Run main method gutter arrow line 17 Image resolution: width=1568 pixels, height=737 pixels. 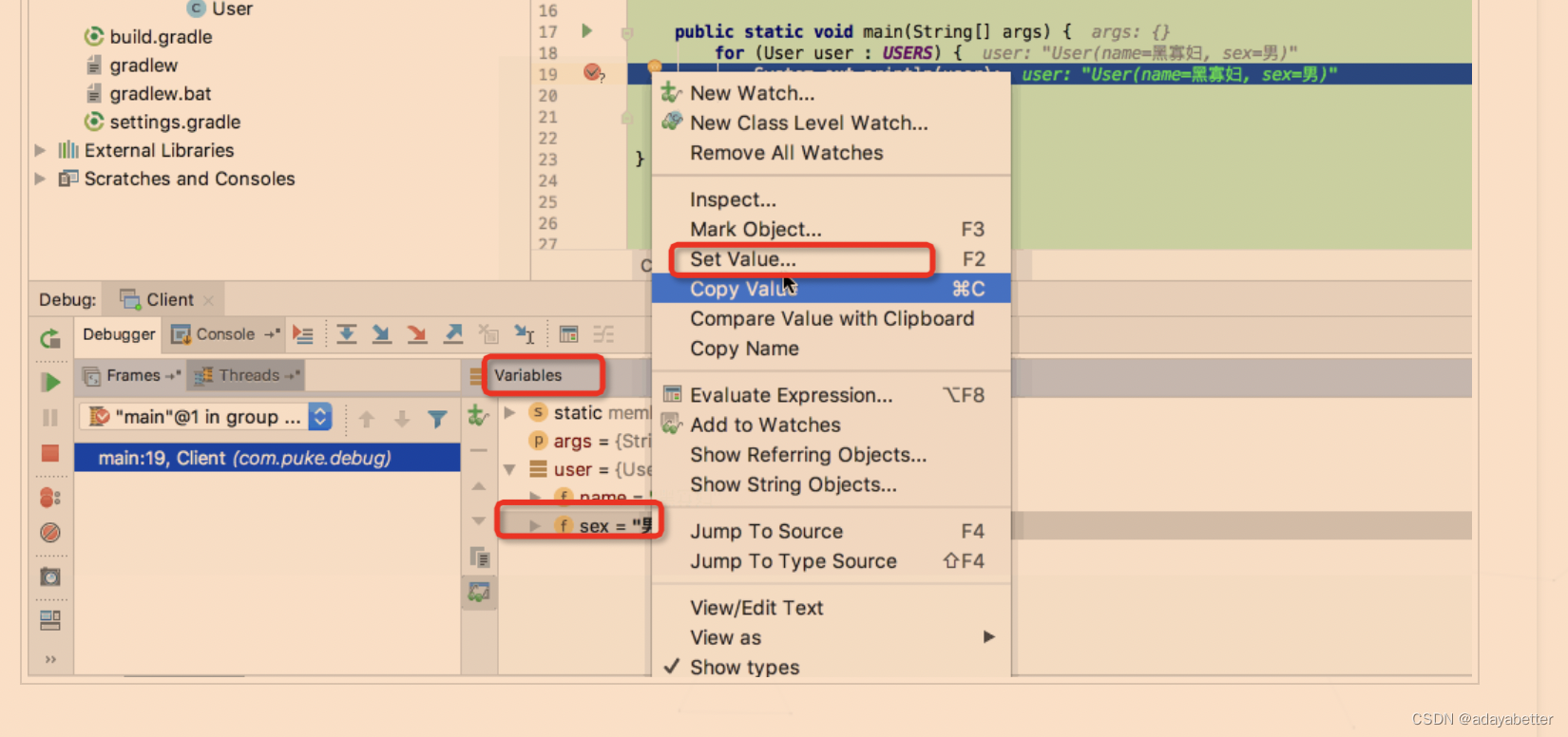point(587,31)
